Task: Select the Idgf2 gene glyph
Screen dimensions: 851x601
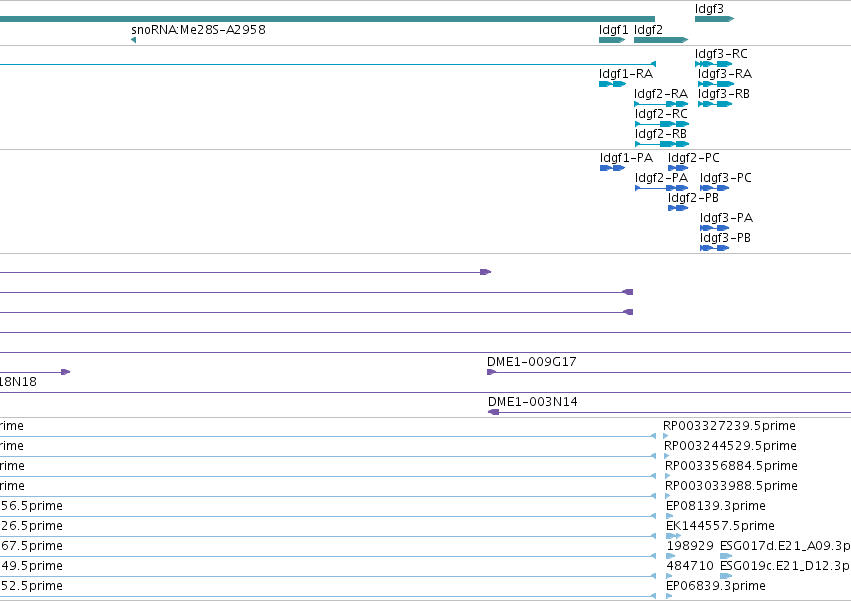Action: pyautogui.click(x=661, y=40)
